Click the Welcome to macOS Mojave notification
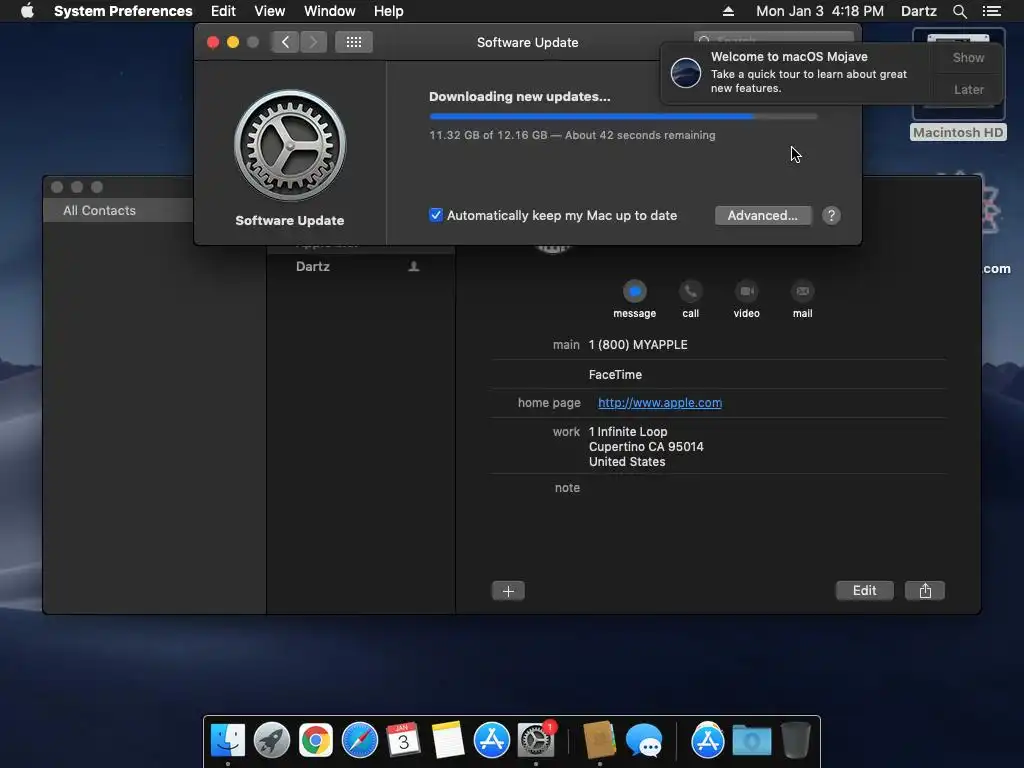Image resolution: width=1024 pixels, height=768 pixels. click(x=797, y=72)
